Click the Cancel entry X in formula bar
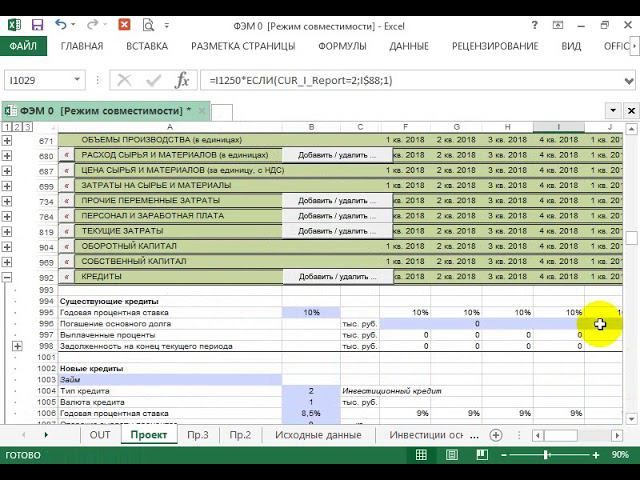Viewport: 640px width, 480px height. [x=124, y=80]
